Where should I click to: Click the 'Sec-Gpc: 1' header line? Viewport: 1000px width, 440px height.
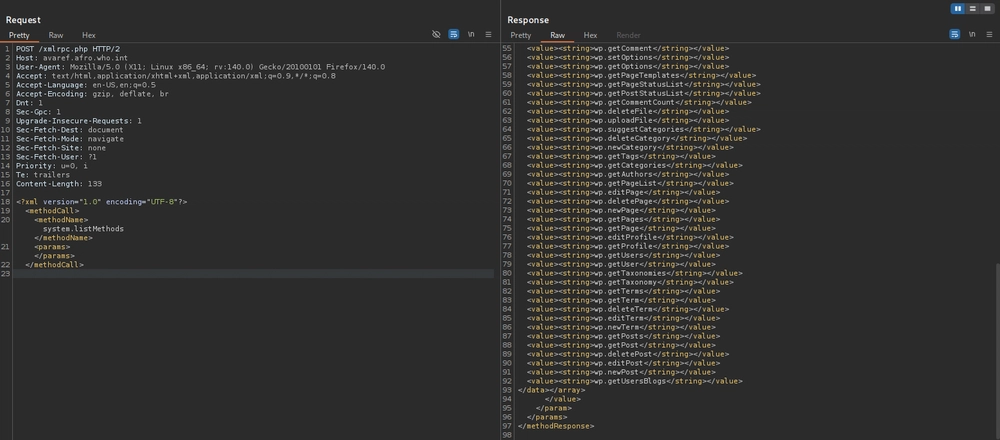[38, 111]
